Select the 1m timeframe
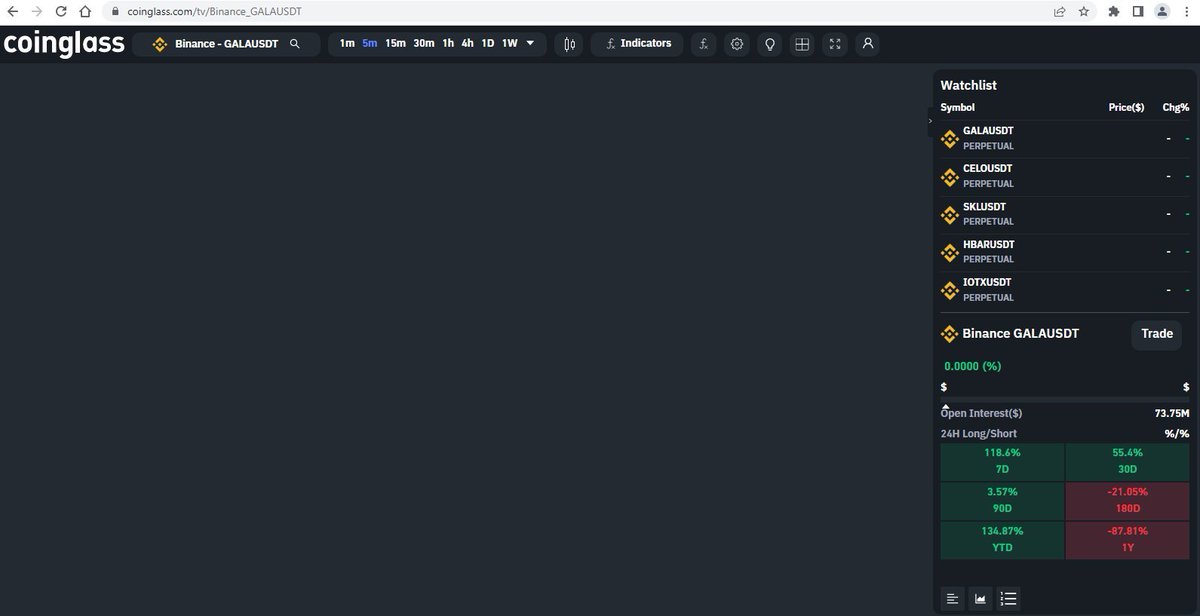The width and height of the screenshot is (1200, 616). tap(346, 44)
